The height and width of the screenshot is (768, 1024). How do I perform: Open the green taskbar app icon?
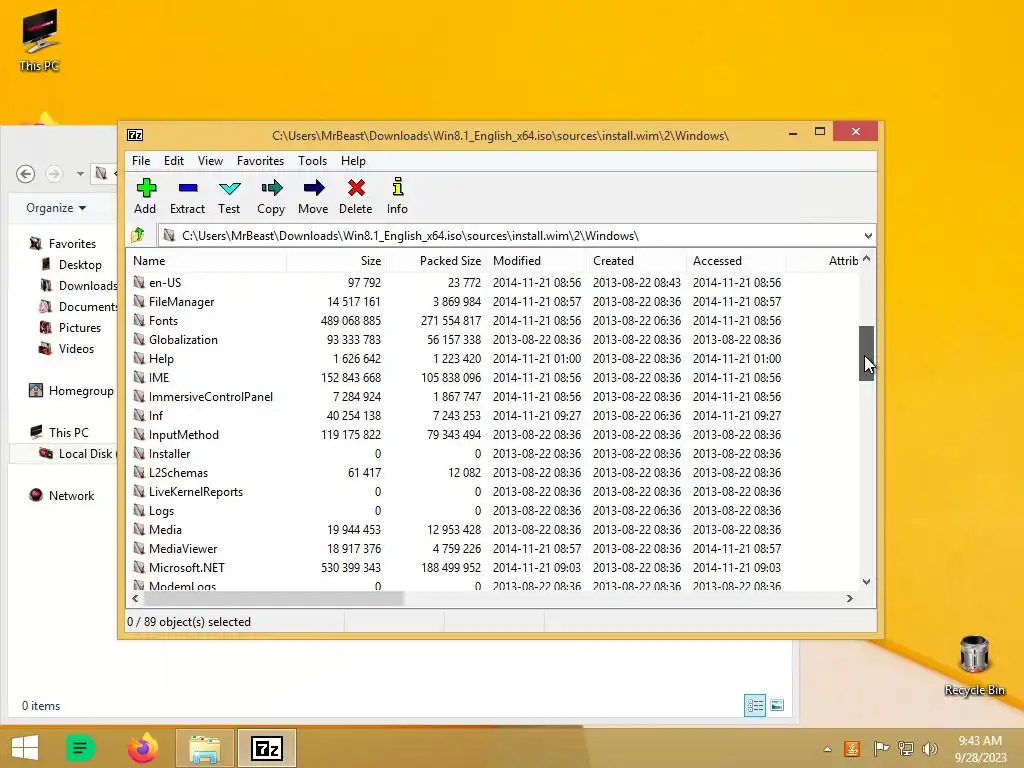pyautogui.click(x=80, y=748)
